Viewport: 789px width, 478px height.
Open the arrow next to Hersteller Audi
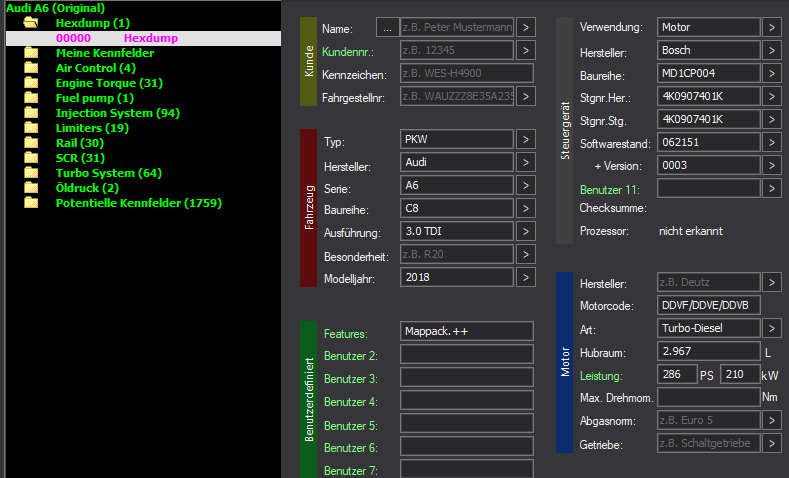(525, 162)
